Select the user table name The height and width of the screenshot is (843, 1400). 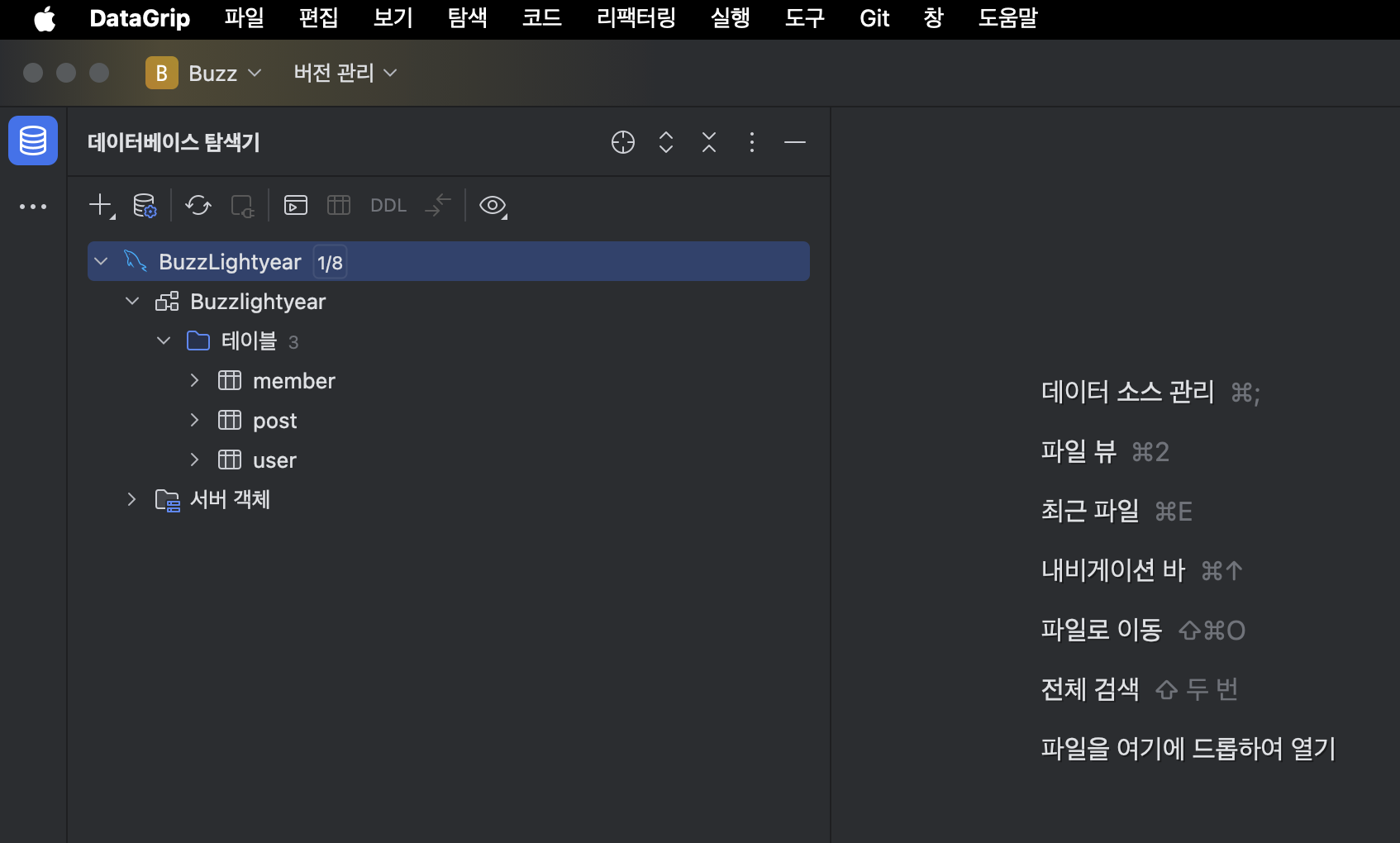pyautogui.click(x=274, y=460)
